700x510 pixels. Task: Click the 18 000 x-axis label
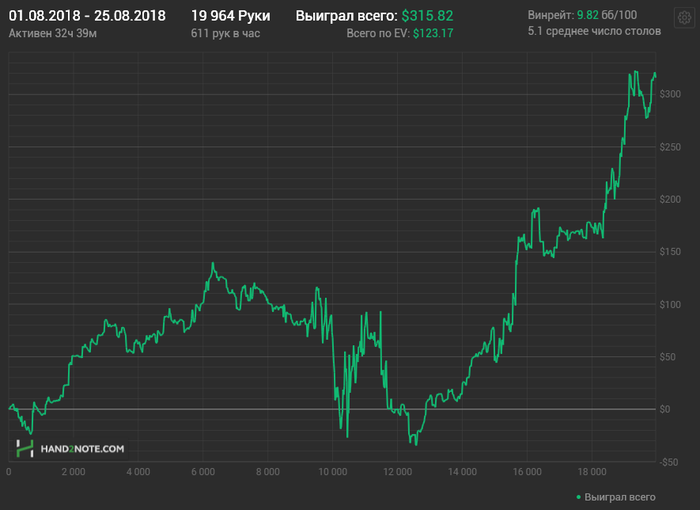[592, 472]
